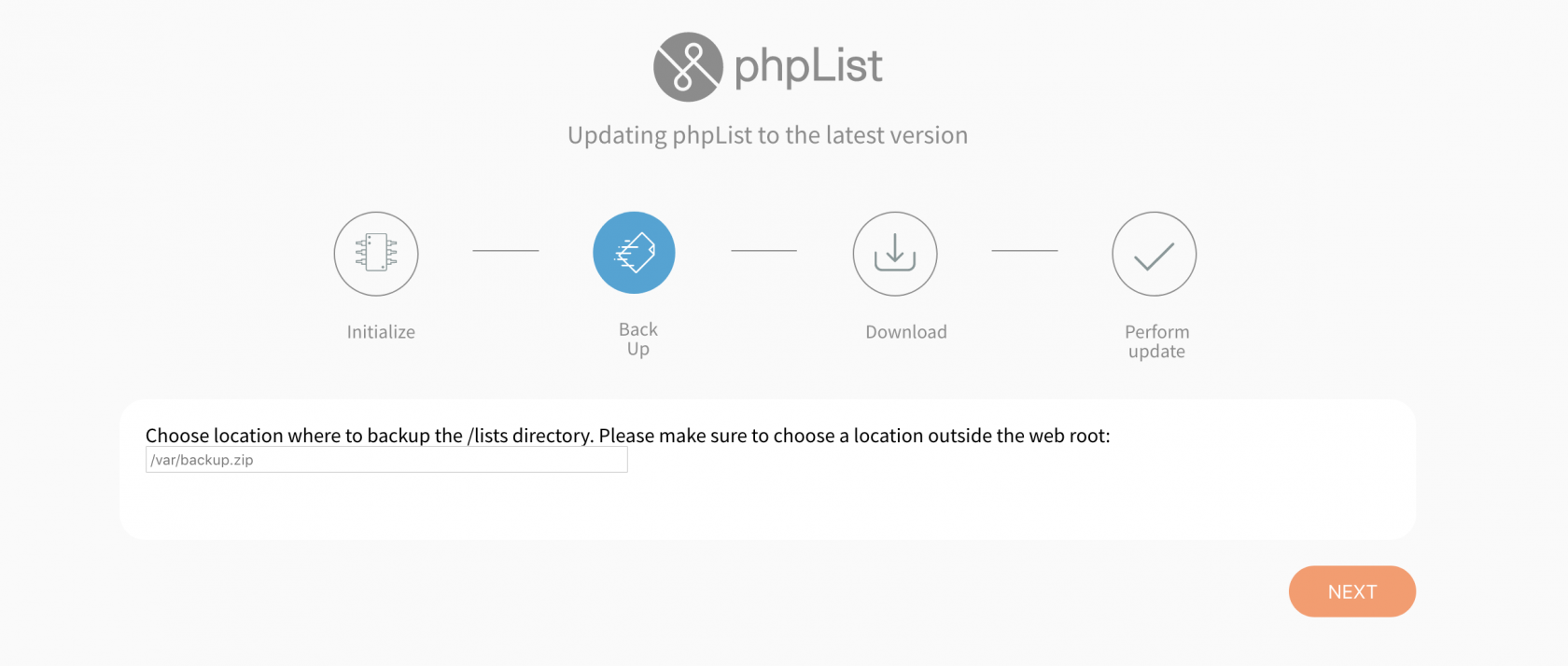
Task: Click the Perform update step label
Action: pyautogui.click(x=1157, y=341)
